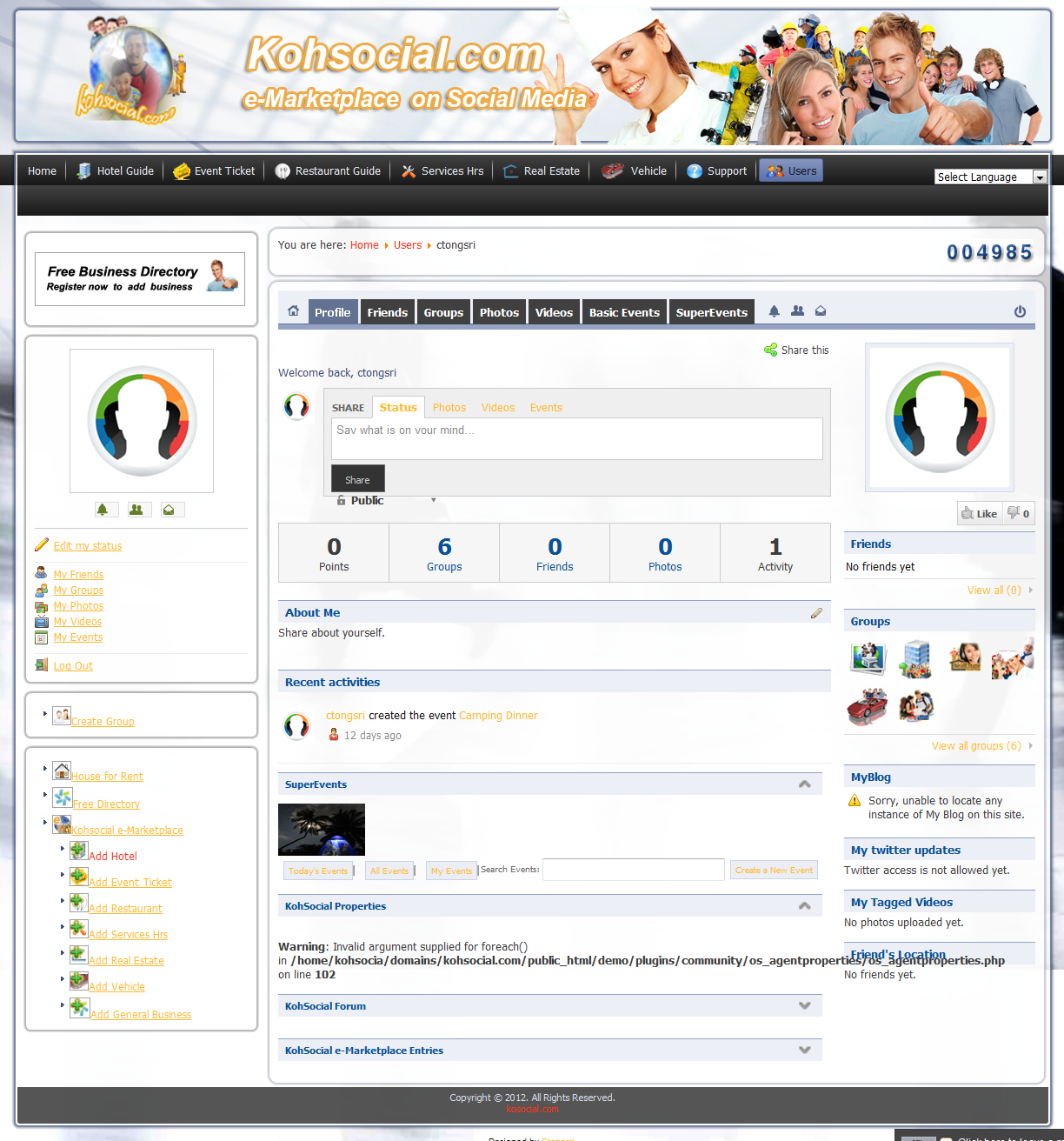This screenshot has height=1141, width=1064.
Task: Open friend requests icon in profile toolbar
Action: [x=797, y=311]
